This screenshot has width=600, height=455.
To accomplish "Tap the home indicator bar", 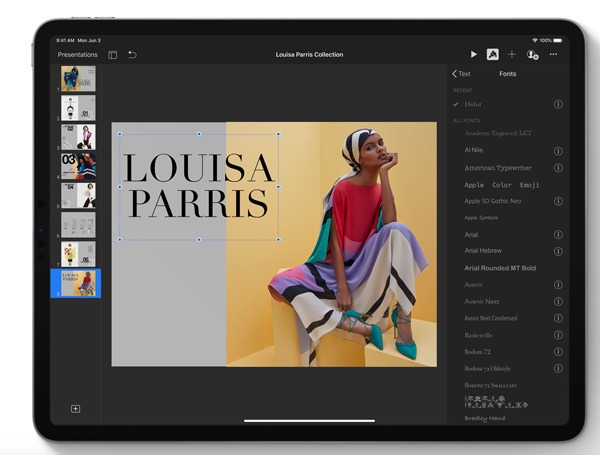I will point(309,421).
